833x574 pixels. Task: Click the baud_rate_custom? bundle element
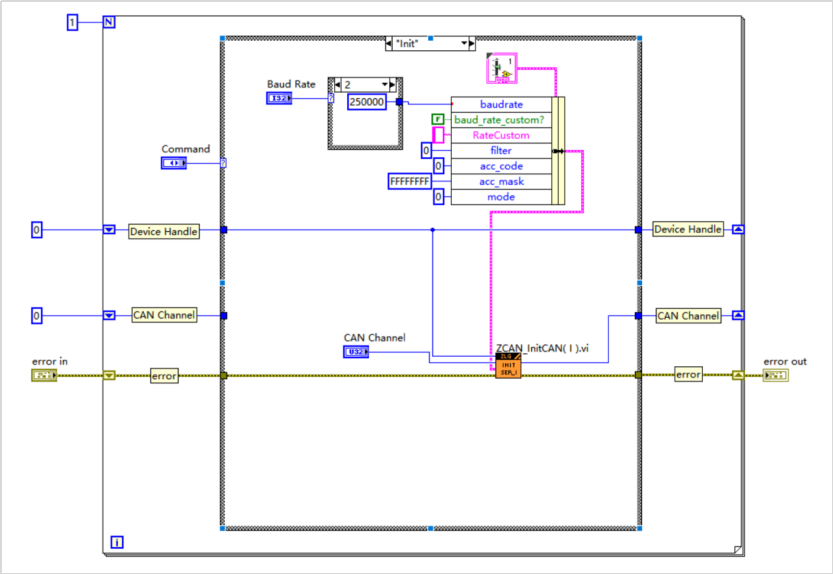click(502, 120)
